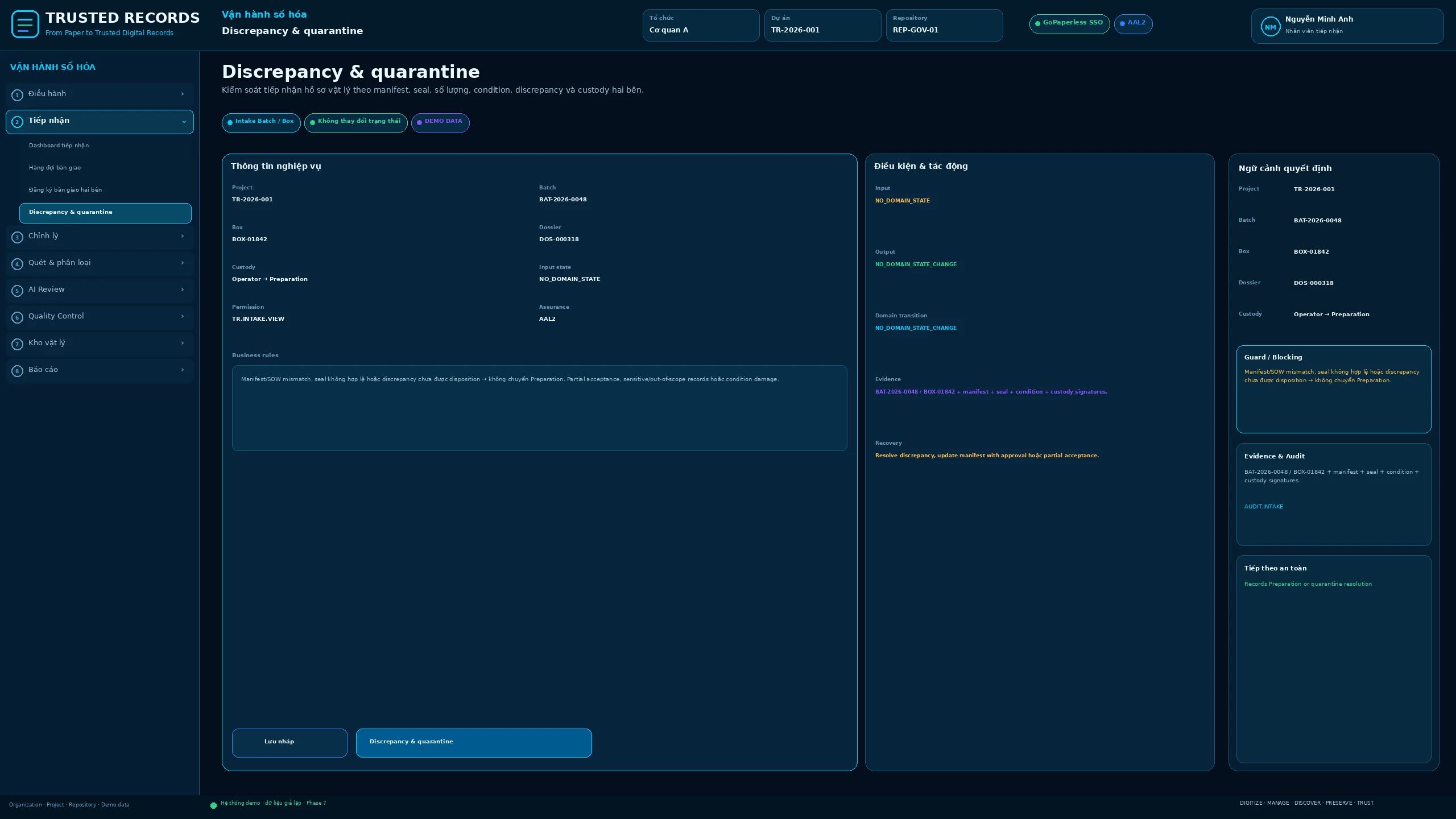
Task: Click the Guard / Blocking card
Action: (1333, 389)
